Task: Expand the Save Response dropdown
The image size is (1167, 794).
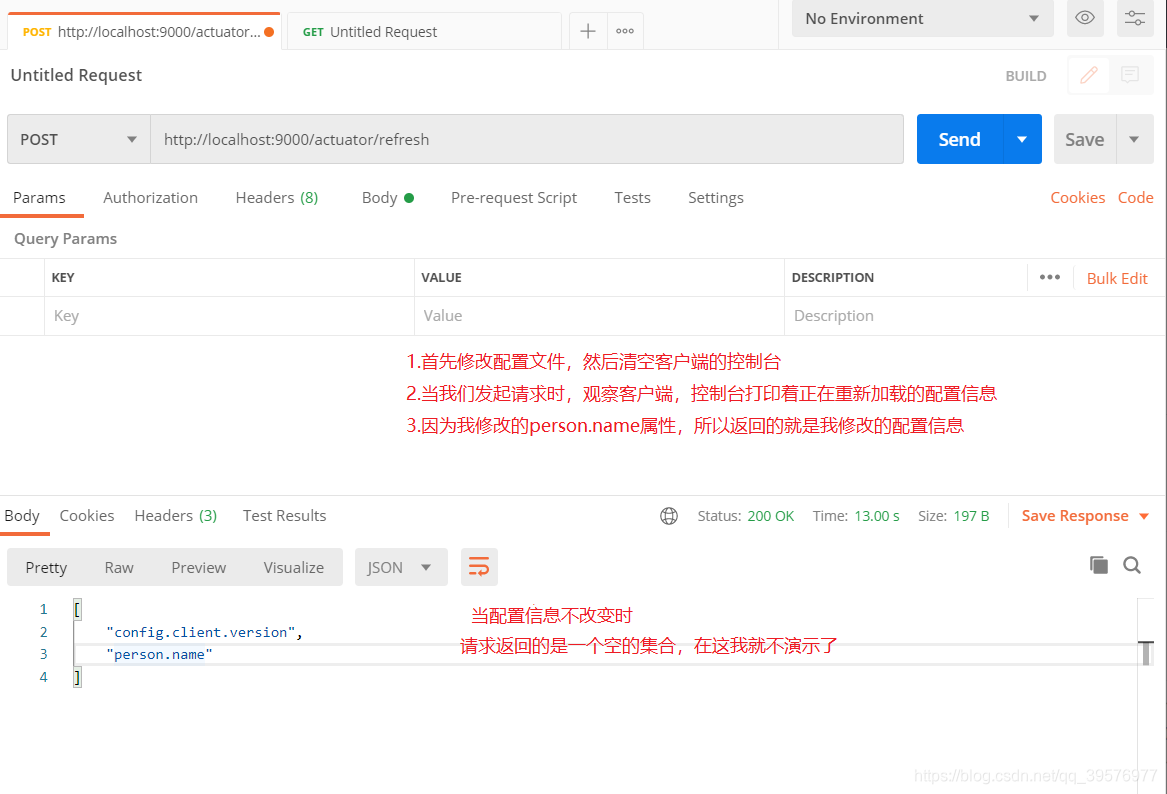Action: tap(1144, 516)
